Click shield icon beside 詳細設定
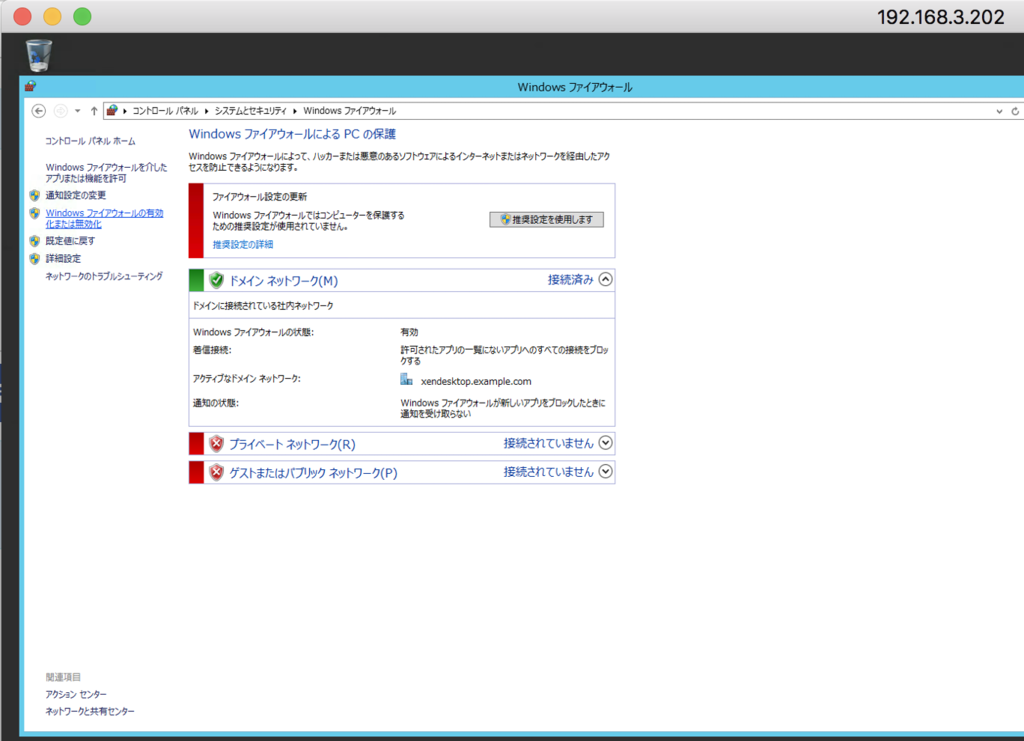1024x741 pixels. click(35, 259)
